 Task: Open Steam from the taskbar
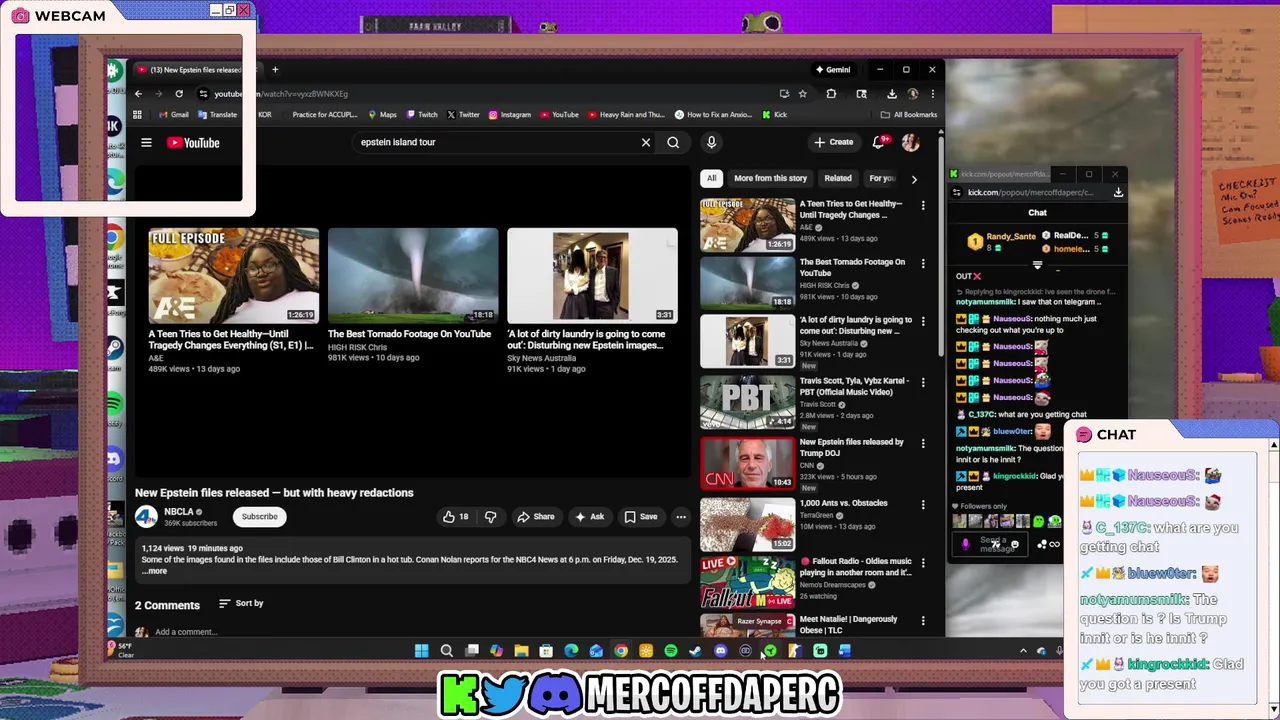pos(695,651)
